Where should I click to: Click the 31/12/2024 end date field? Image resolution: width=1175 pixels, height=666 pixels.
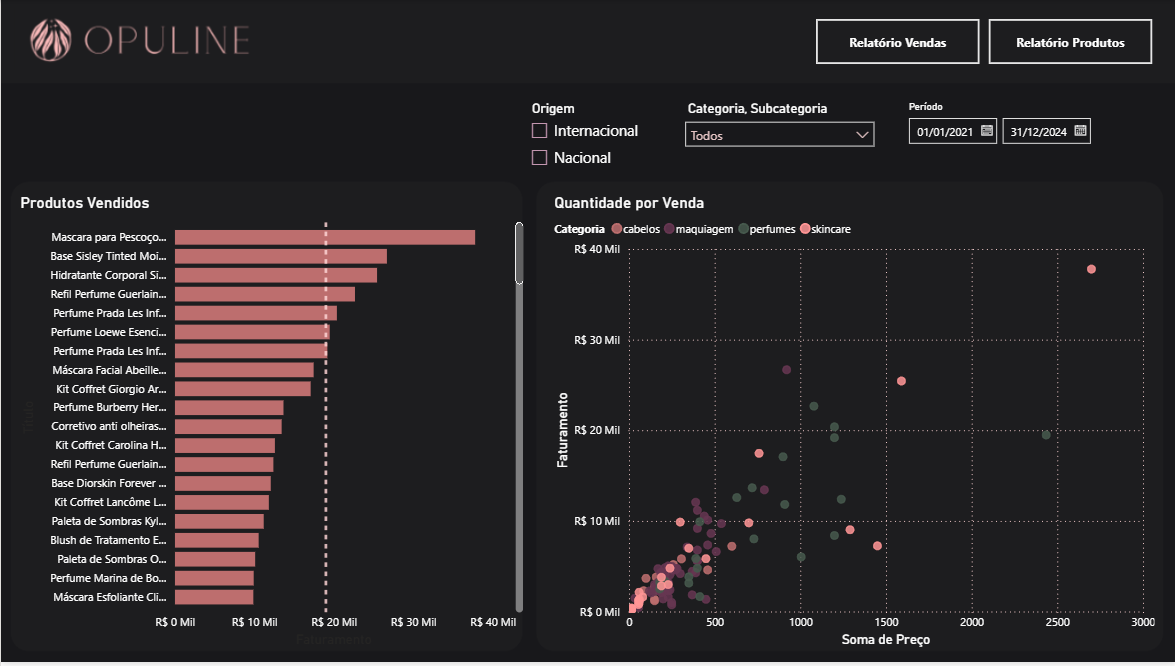[x=1038, y=132]
